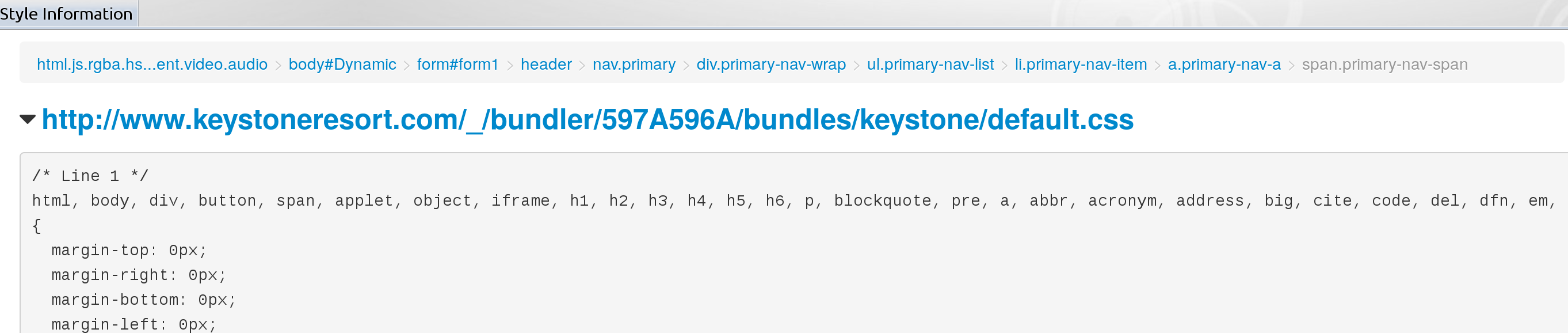Choose nav.primary in the element path
Viewport: 1568px width, 333px height.
pyautogui.click(x=634, y=65)
